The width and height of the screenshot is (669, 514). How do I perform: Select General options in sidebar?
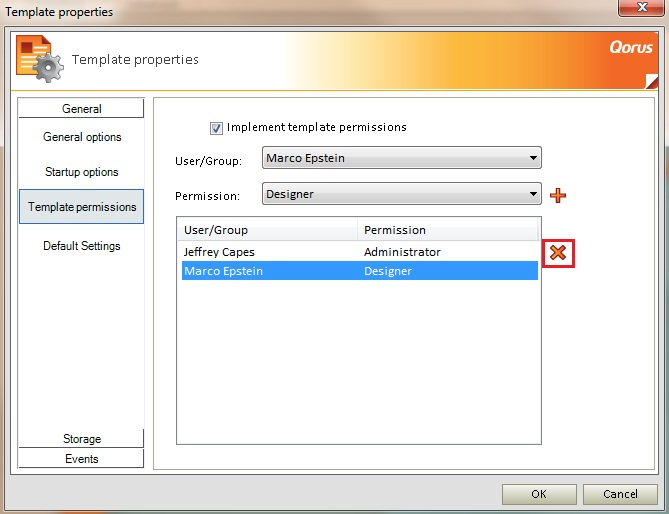[x=82, y=137]
